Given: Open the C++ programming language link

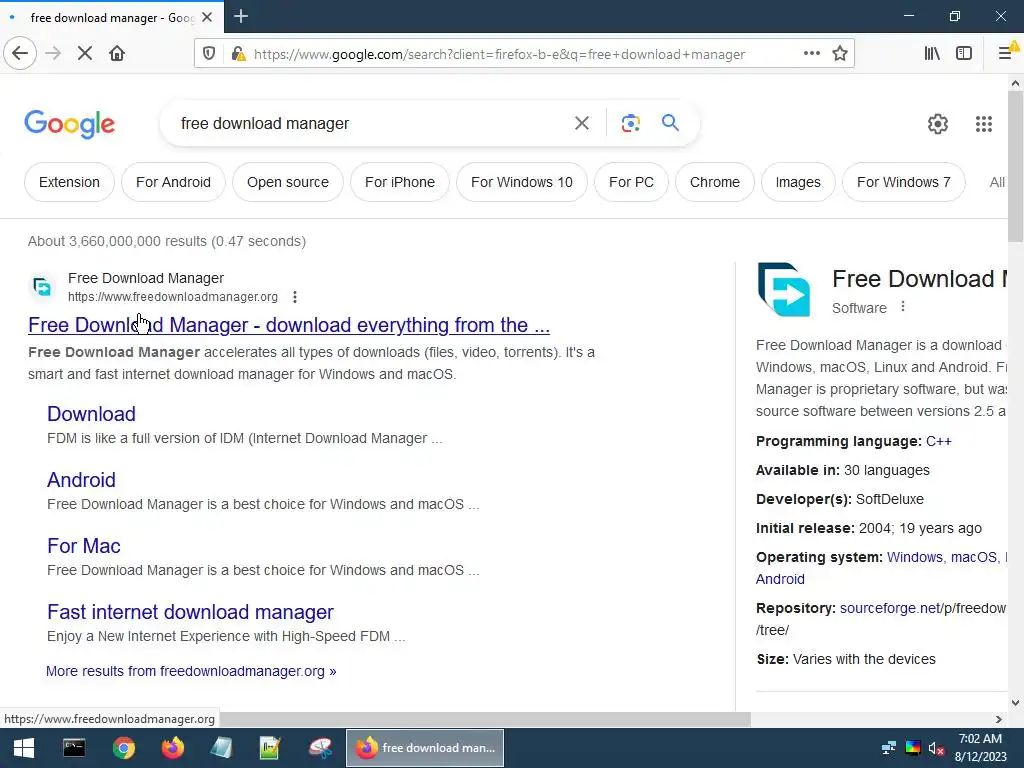Looking at the screenshot, I should click(938, 441).
